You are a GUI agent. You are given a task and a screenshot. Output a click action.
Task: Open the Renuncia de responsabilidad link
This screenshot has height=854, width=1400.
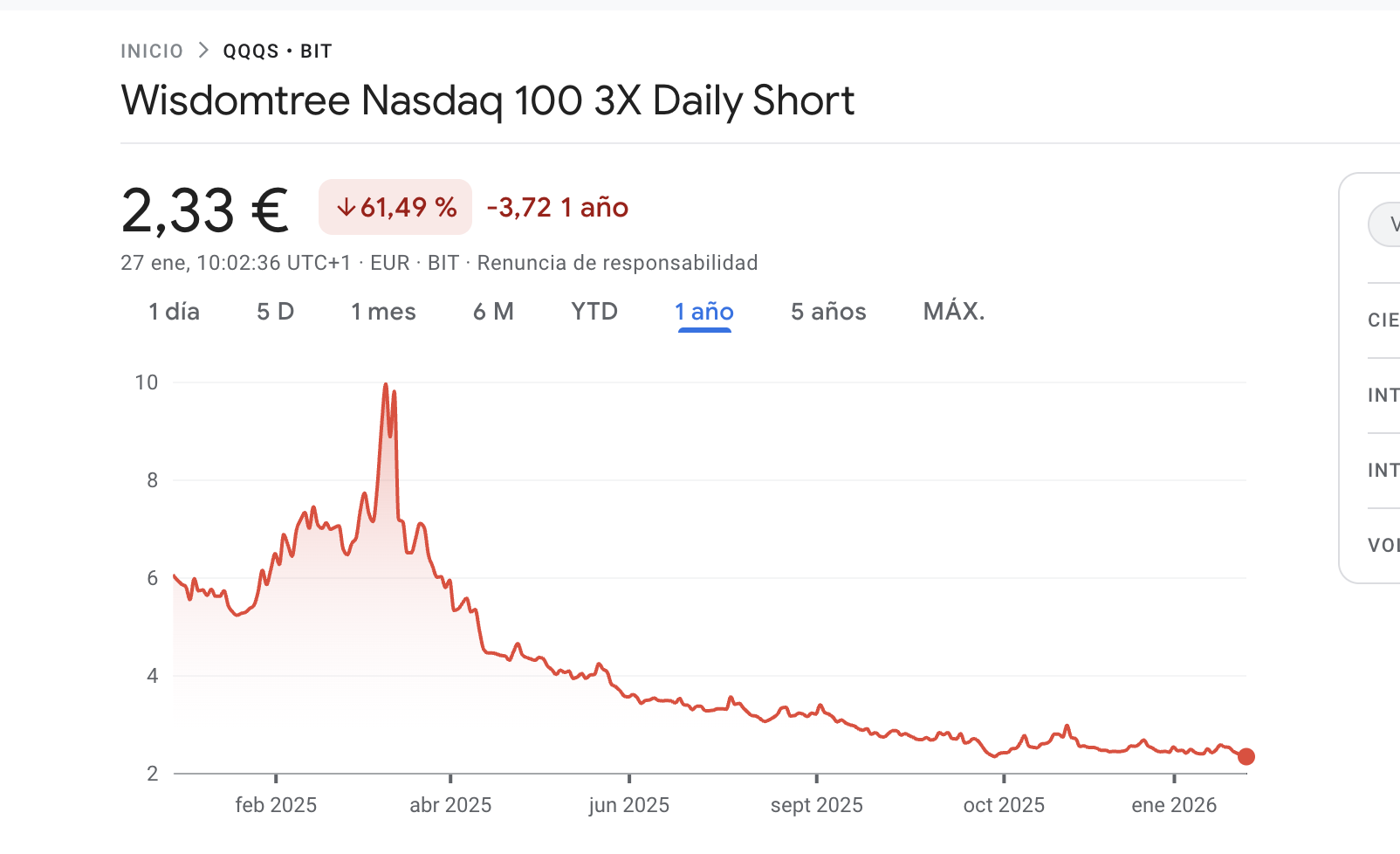coord(617,263)
